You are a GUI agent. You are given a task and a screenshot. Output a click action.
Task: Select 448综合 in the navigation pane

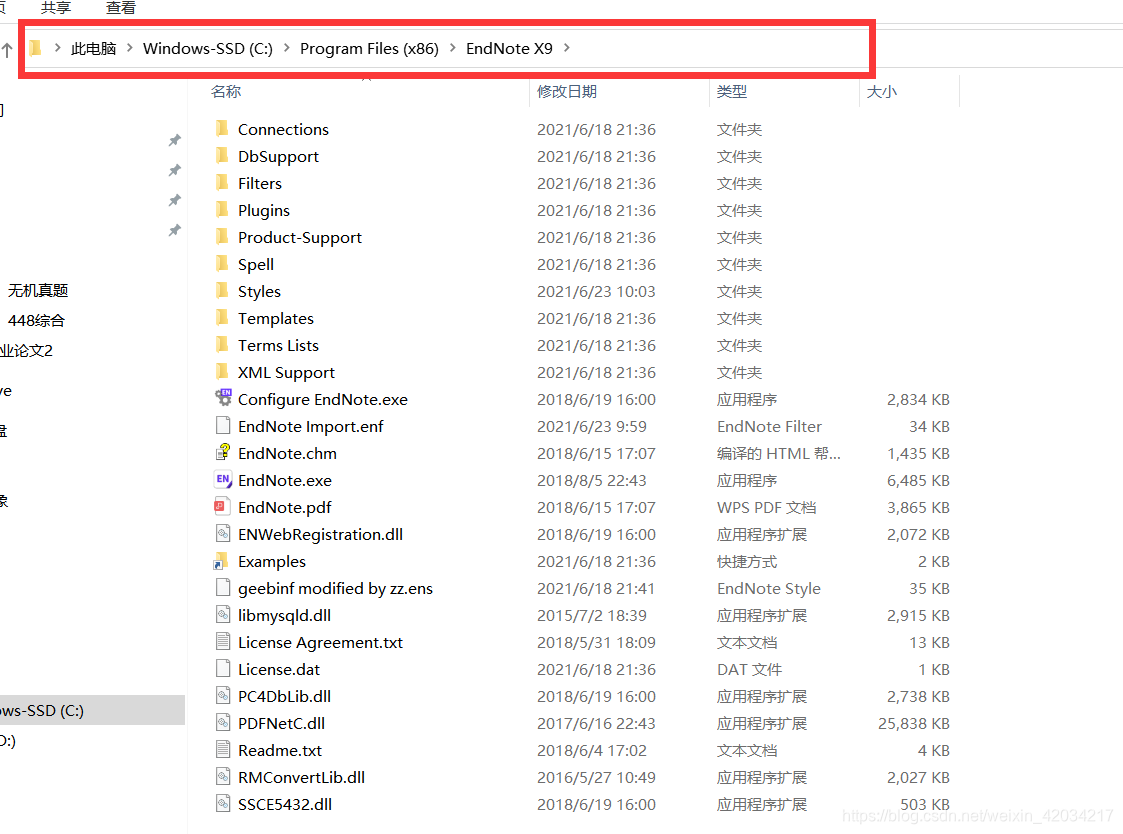coord(37,320)
